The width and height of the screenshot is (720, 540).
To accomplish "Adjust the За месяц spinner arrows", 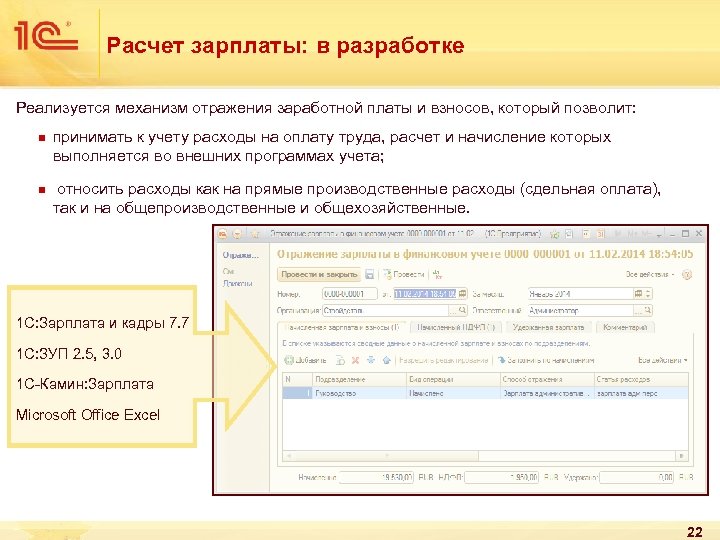I will (648, 294).
